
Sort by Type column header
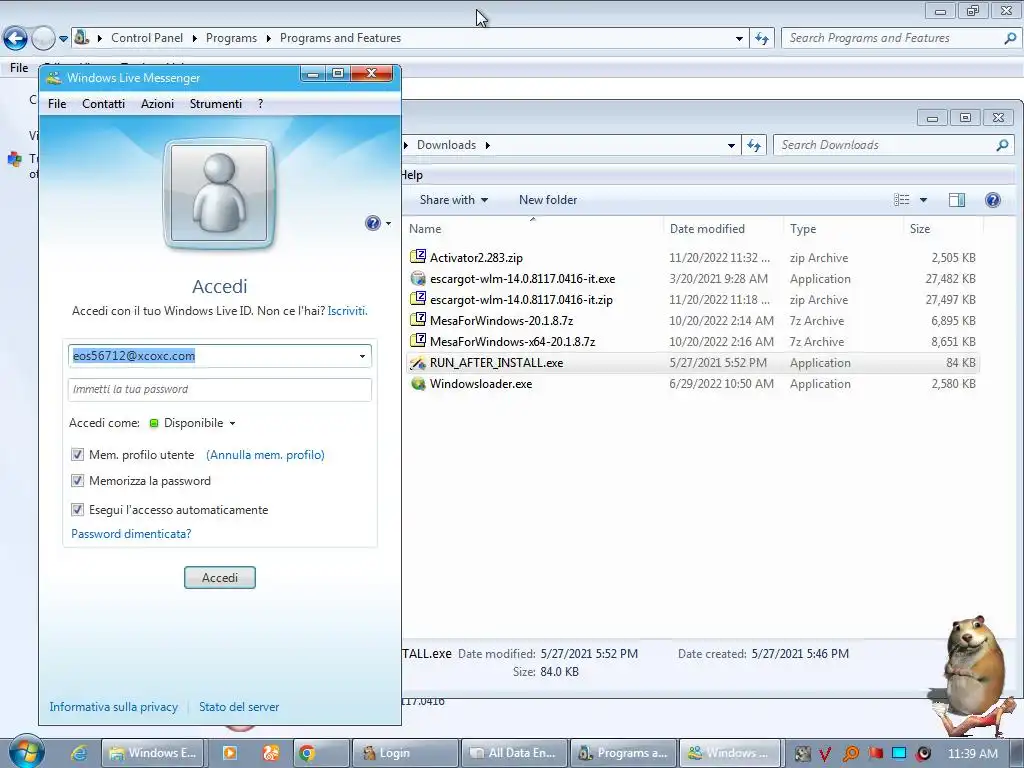[844, 229]
